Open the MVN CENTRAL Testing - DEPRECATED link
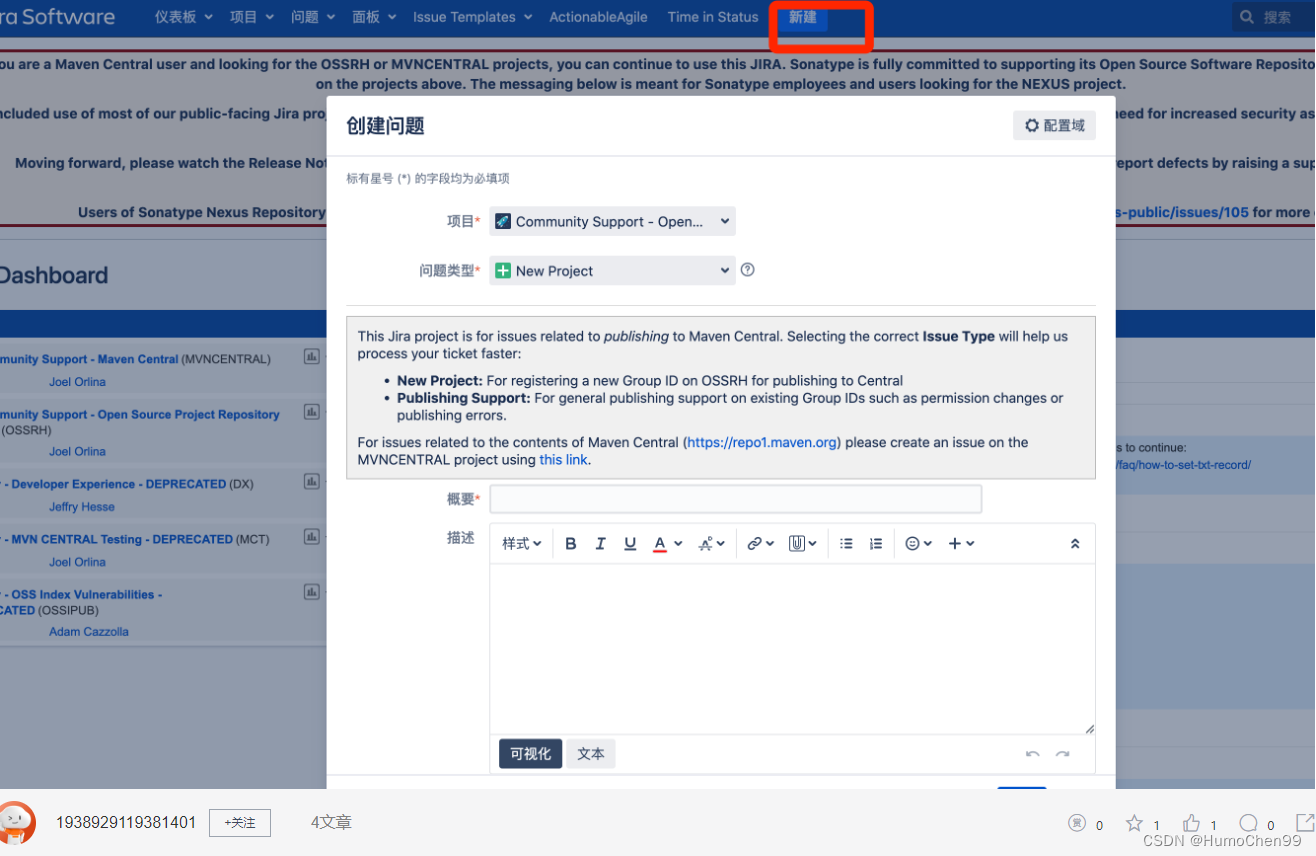1316x856 pixels. [116, 539]
